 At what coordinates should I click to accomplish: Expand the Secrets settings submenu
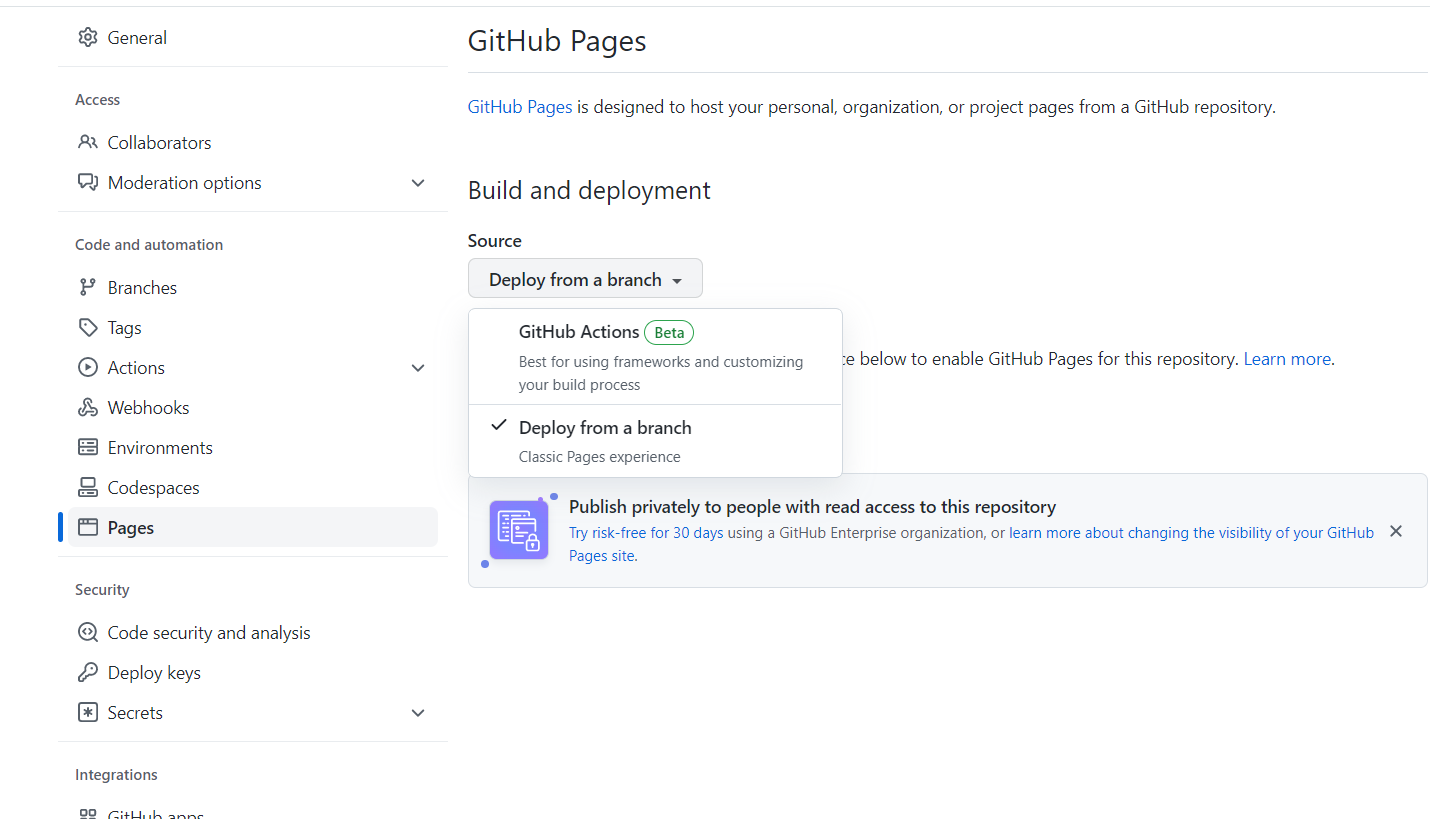[x=418, y=713]
